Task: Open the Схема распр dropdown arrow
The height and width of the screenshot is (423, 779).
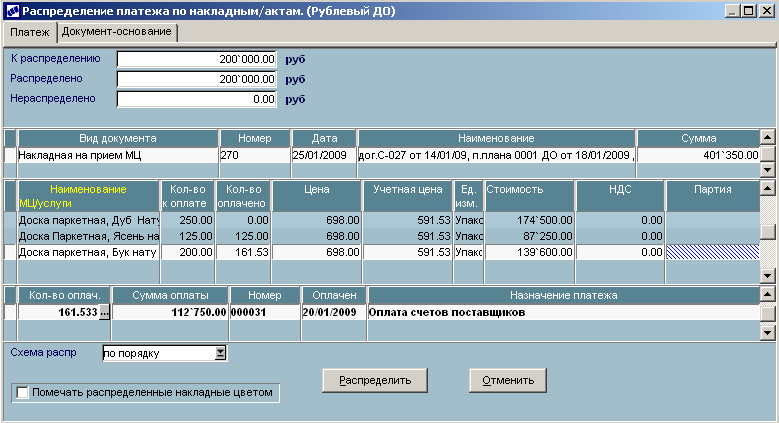Action: tap(221, 353)
